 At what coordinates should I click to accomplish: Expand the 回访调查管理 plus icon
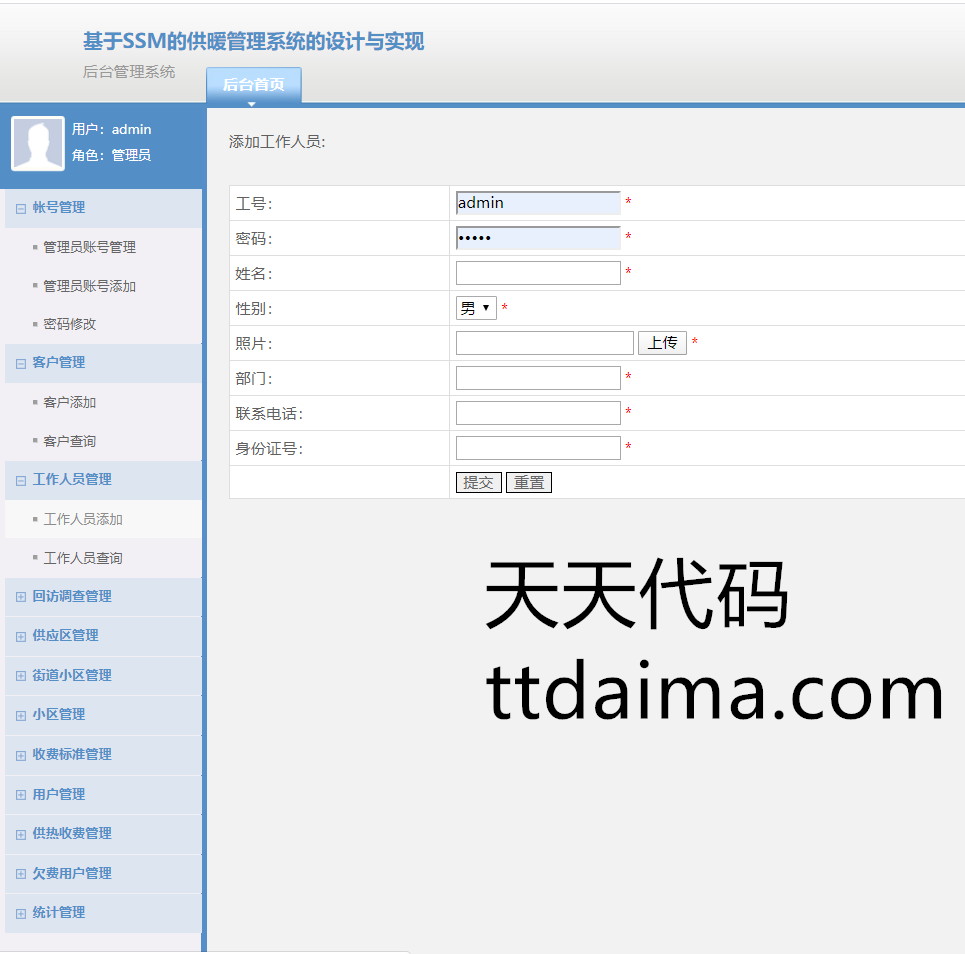pyautogui.click(x=21, y=597)
